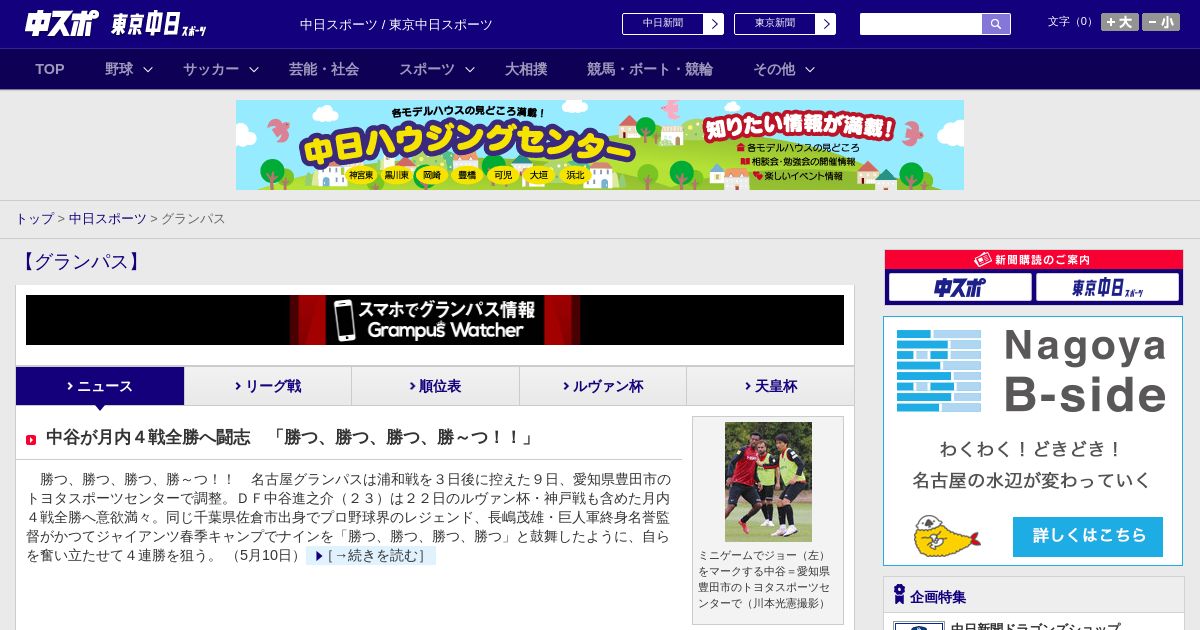Click the shrimp tempura mascot icon
Image resolution: width=1200 pixels, height=630 pixels.
tap(946, 536)
